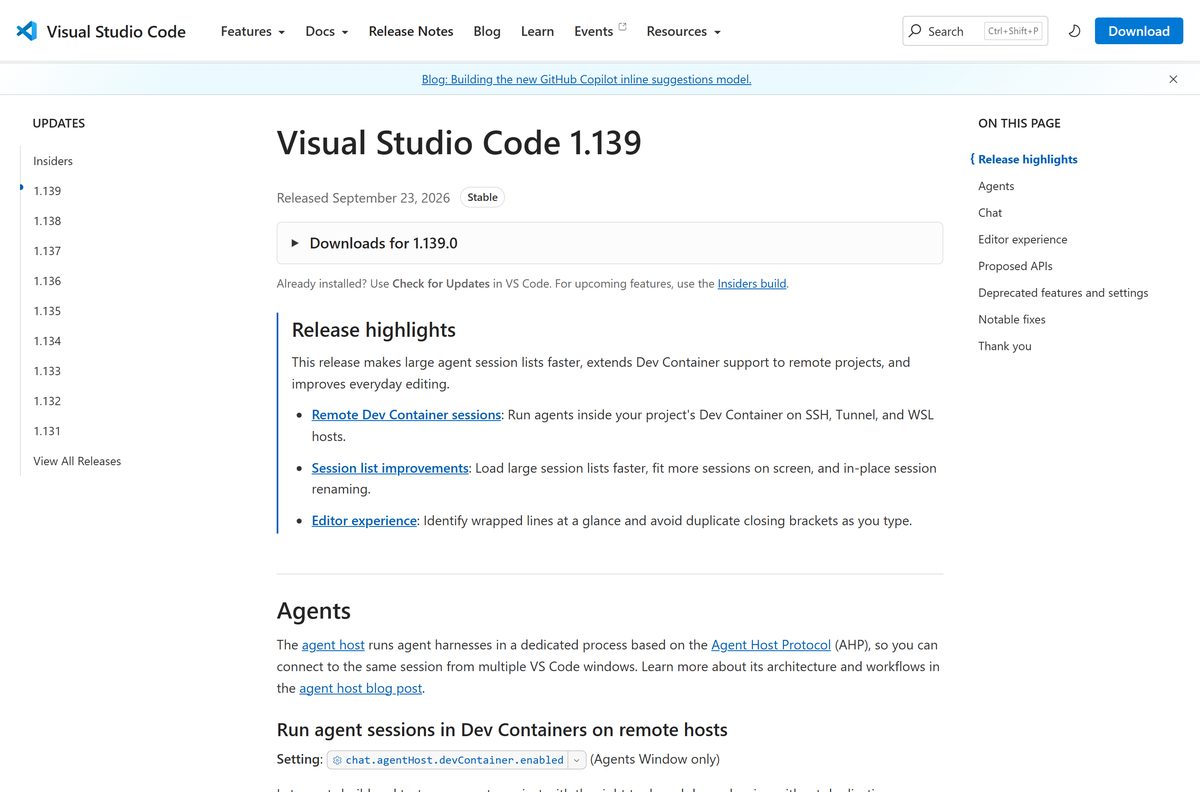Follow the Session list improvements link
This screenshot has width=1200, height=792.
pos(390,468)
